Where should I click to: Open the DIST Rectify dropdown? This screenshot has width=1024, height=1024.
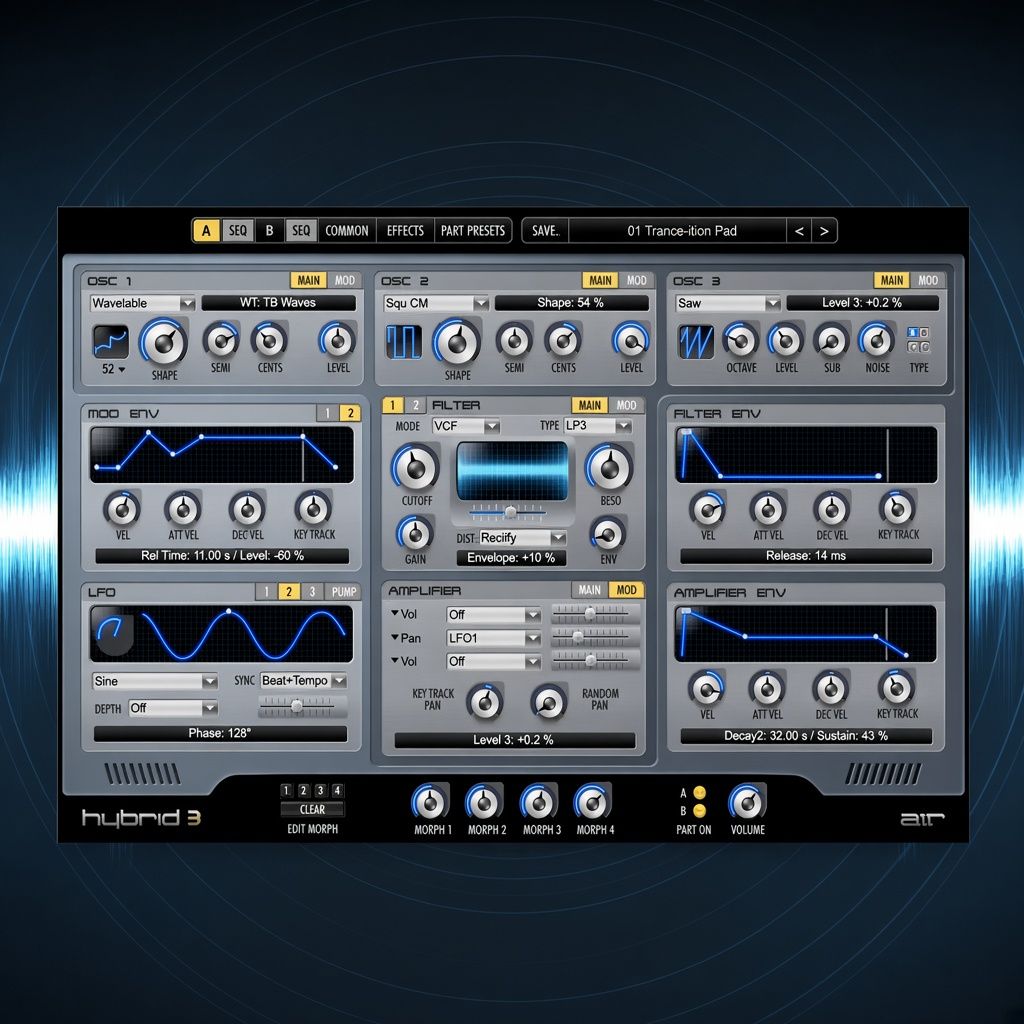pos(522,537)
